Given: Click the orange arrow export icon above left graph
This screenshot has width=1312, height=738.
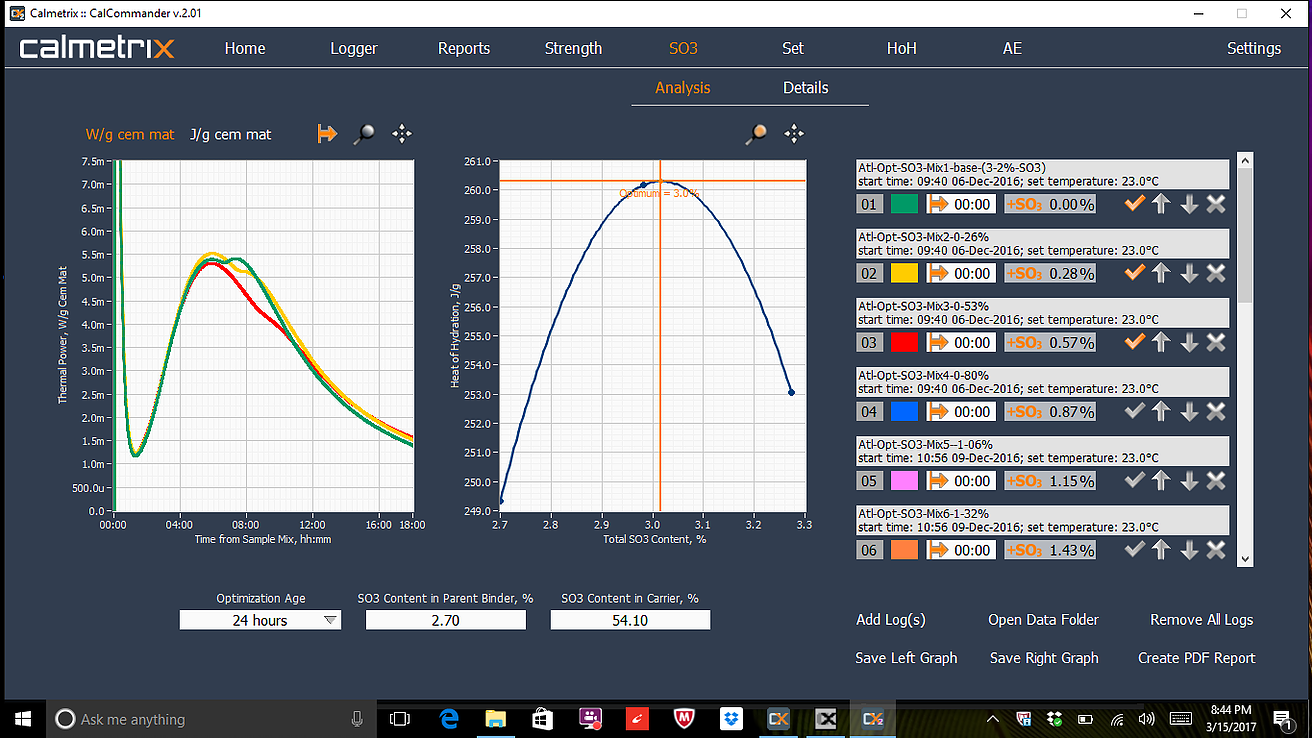Looking at the screenshot, I should pos(327,133).
